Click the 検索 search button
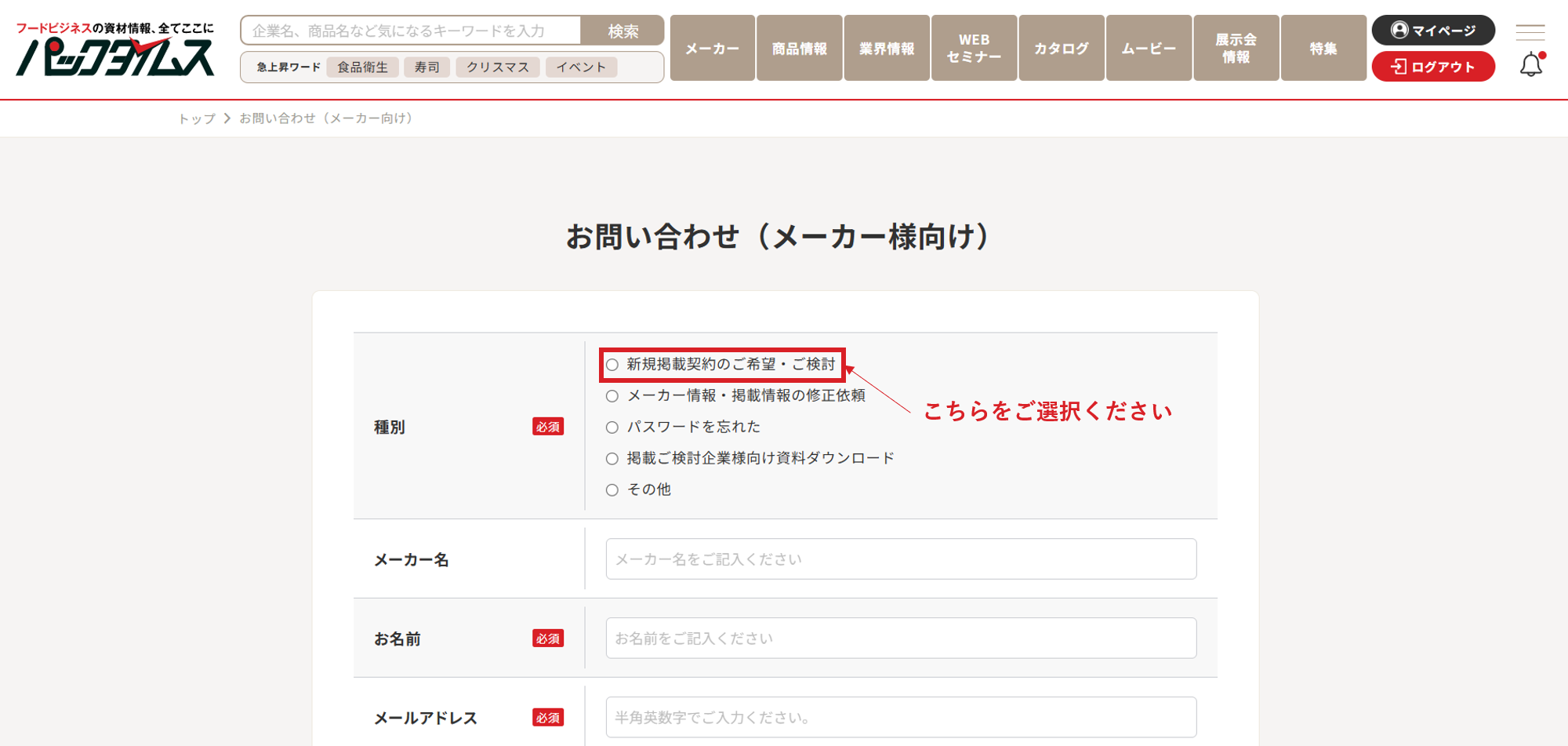Image resolution: width=1568 pixels, height=746 pixels. 622,31
